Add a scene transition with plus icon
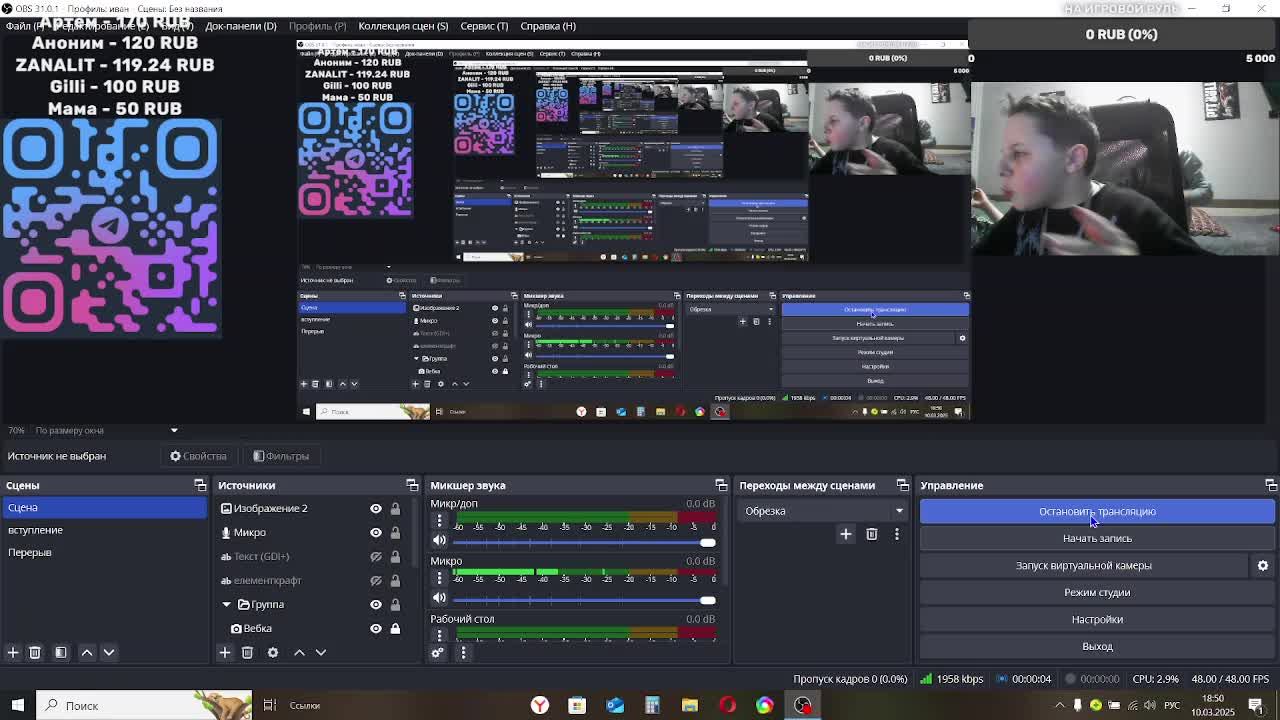This screenshot has height=720, width=1280. [x=846, y=534]
